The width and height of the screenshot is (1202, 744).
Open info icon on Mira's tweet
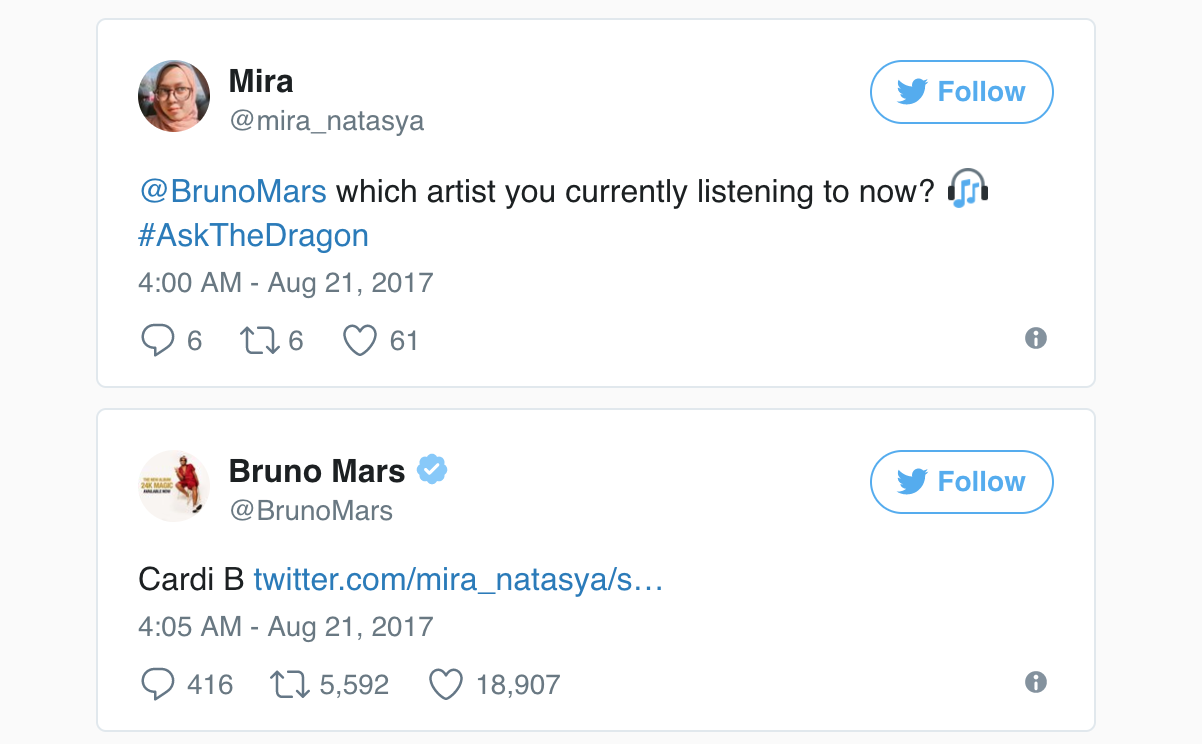tap(1036, 339)
